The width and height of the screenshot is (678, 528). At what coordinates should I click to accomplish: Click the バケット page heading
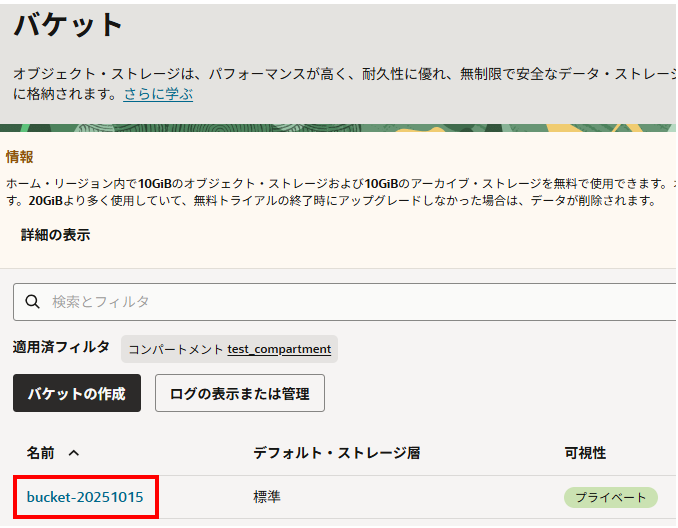[69, 25]
